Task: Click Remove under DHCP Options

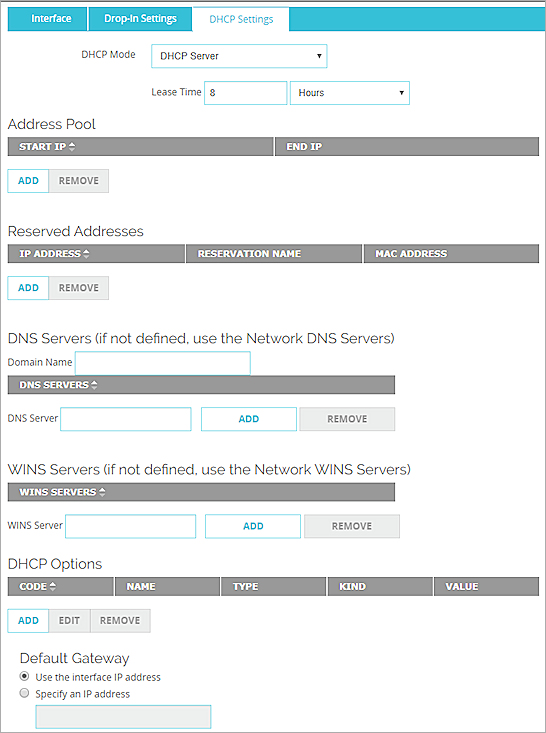Action: click(x=120, y=621)
